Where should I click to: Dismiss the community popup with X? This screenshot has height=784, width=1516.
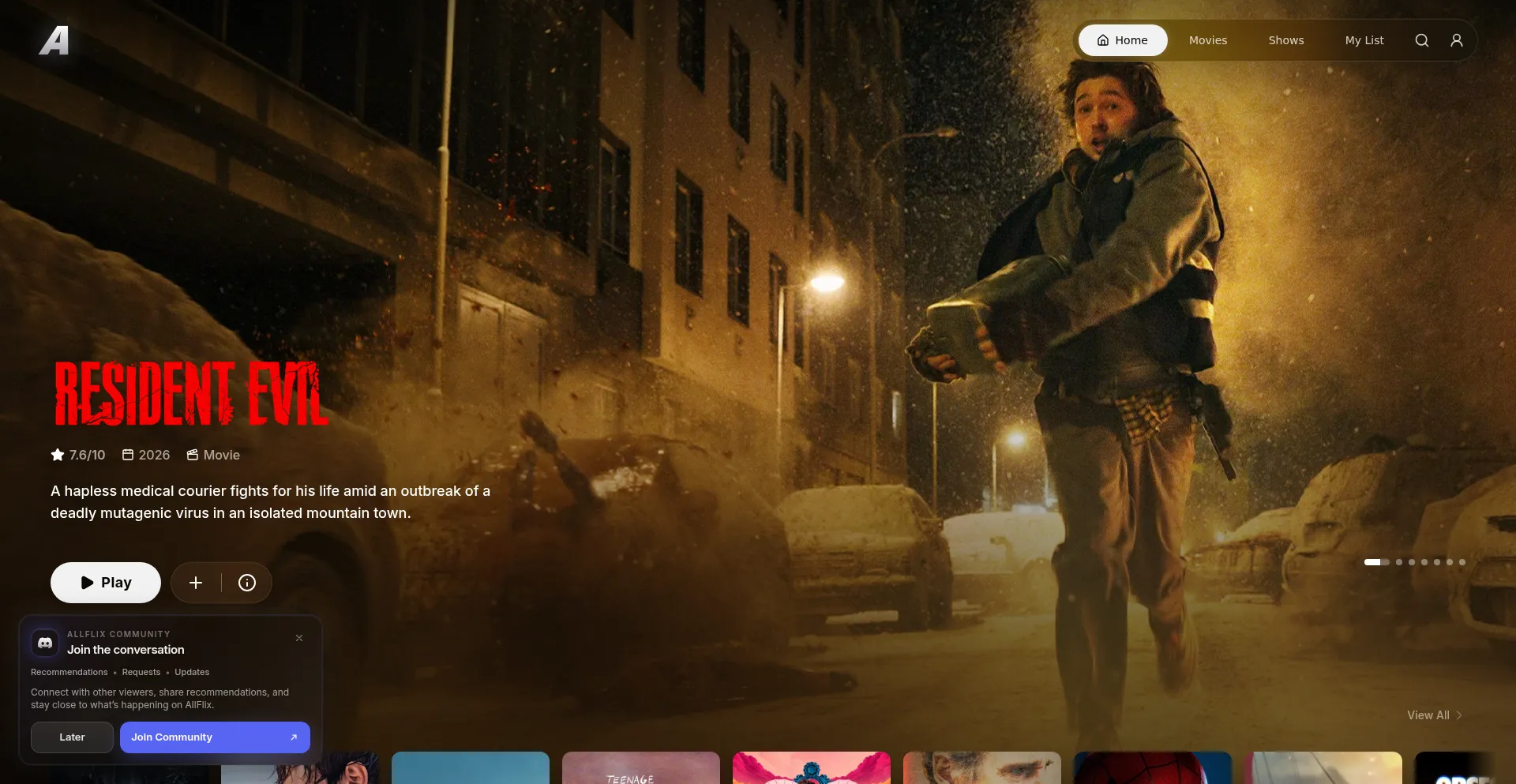pos(299,638)
